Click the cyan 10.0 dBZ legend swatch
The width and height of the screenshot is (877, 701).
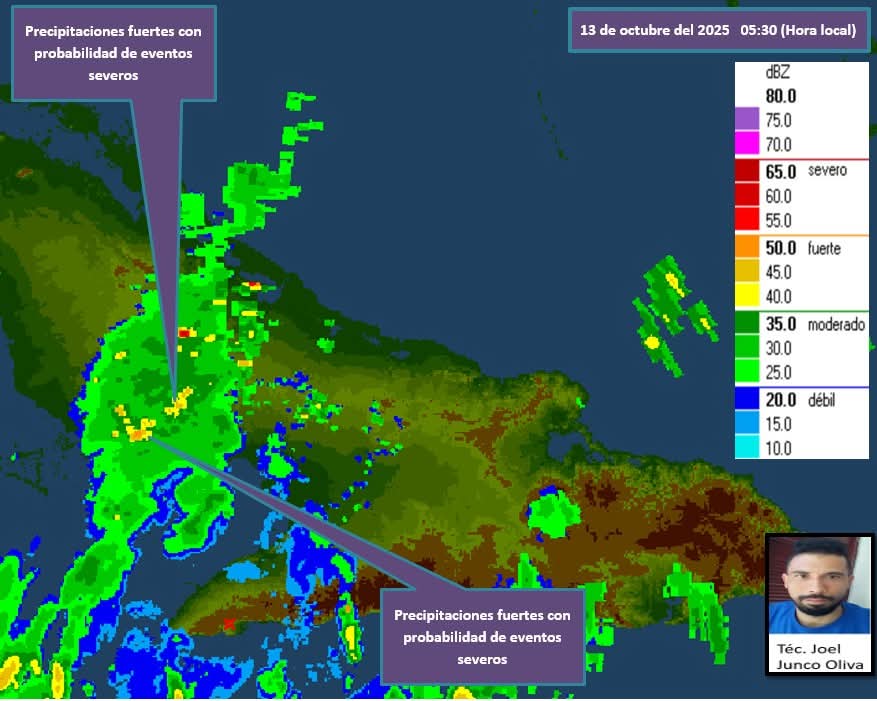748,448
